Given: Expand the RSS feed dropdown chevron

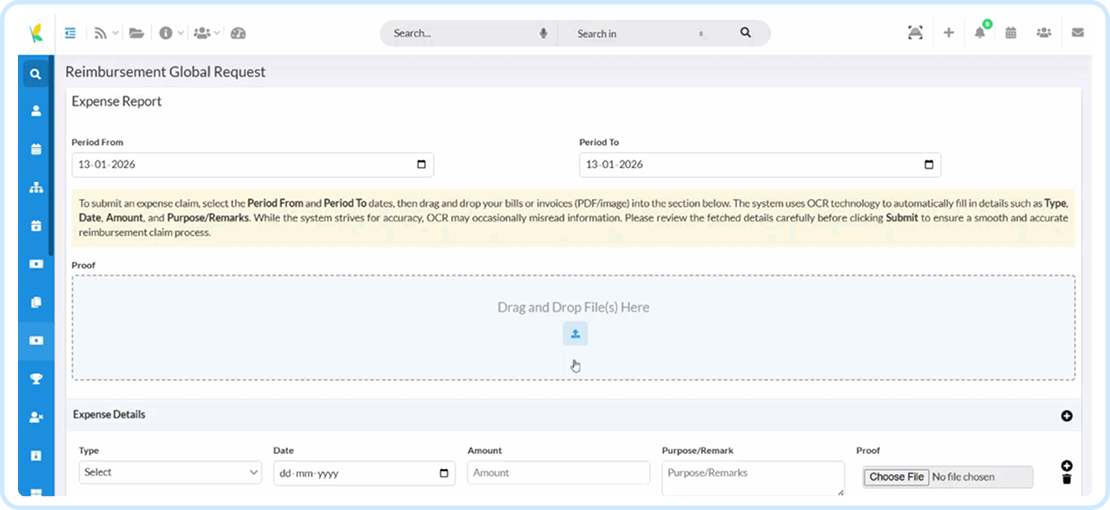Looking at the screenshot, I should point(115,33).
